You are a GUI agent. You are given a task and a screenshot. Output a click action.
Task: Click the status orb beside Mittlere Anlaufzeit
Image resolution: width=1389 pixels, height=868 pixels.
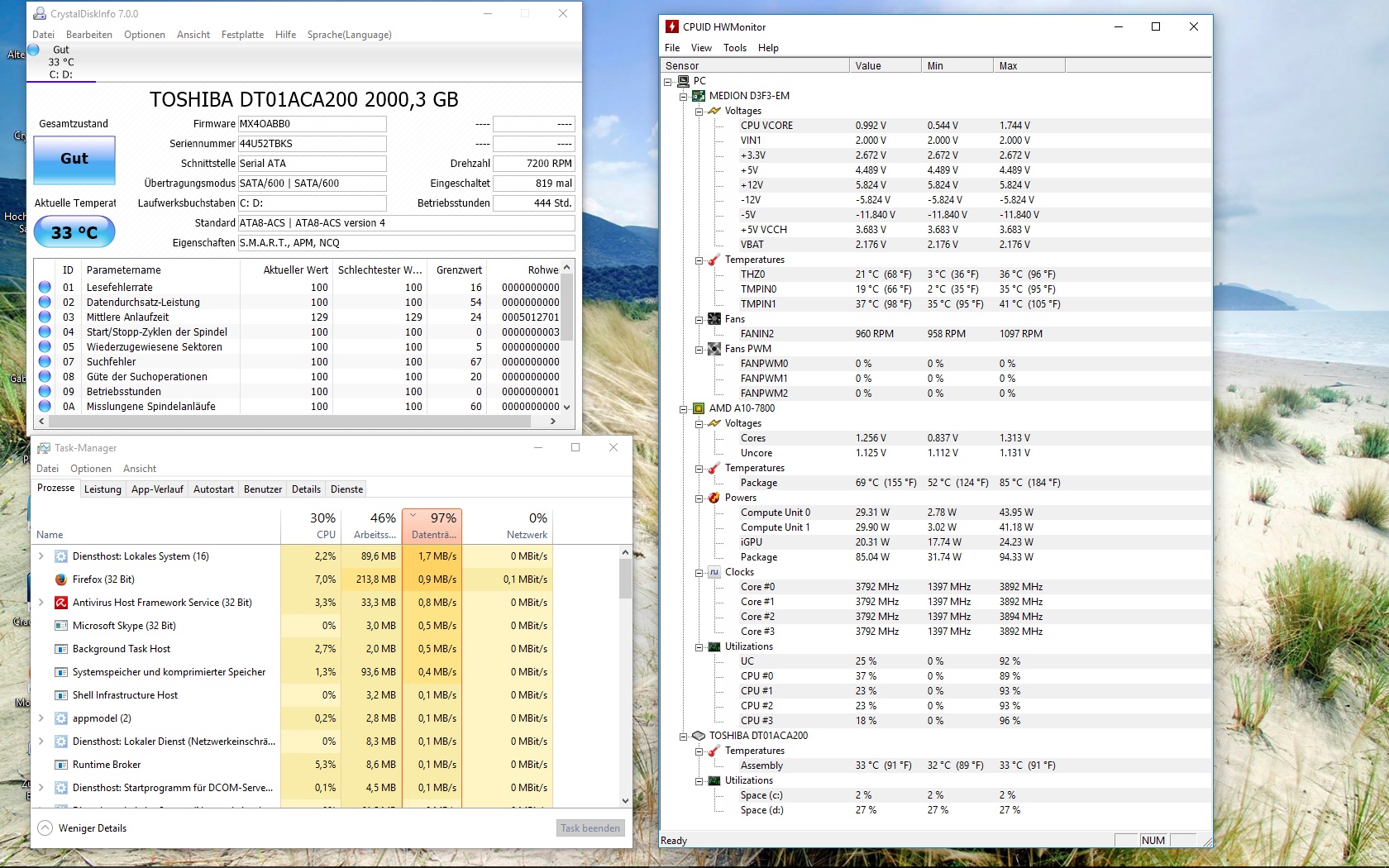[45, 317]
